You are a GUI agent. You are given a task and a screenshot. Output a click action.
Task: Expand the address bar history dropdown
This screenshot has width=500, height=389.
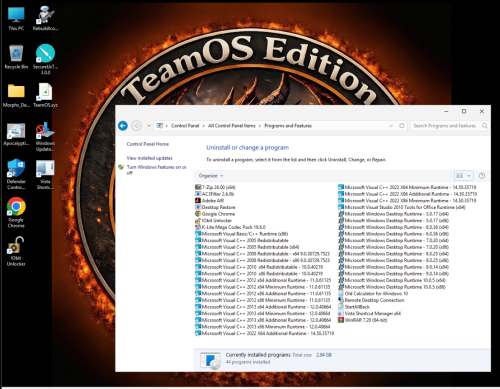coord(391,126)
